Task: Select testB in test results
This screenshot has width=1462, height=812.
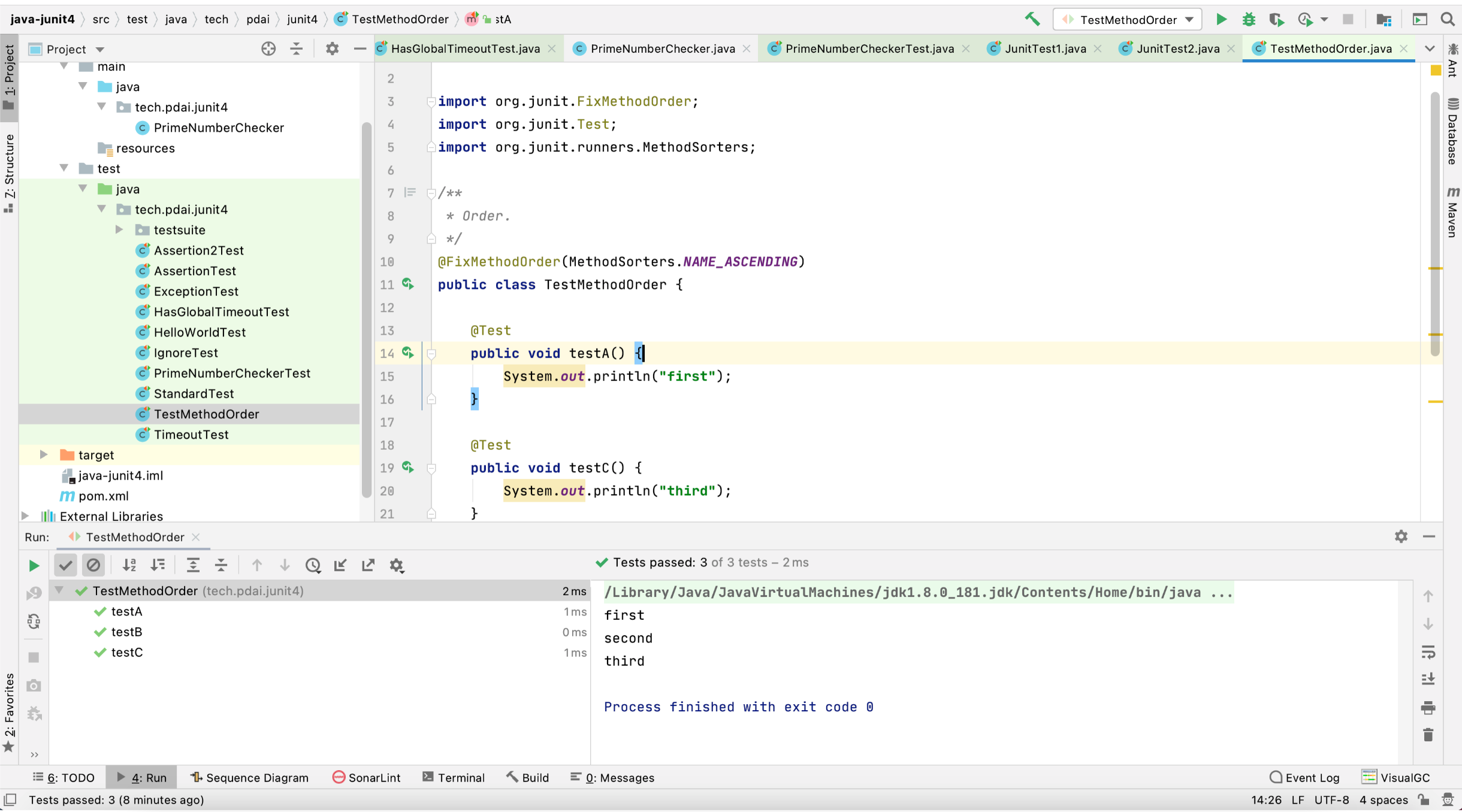Action: coord(127,632)
